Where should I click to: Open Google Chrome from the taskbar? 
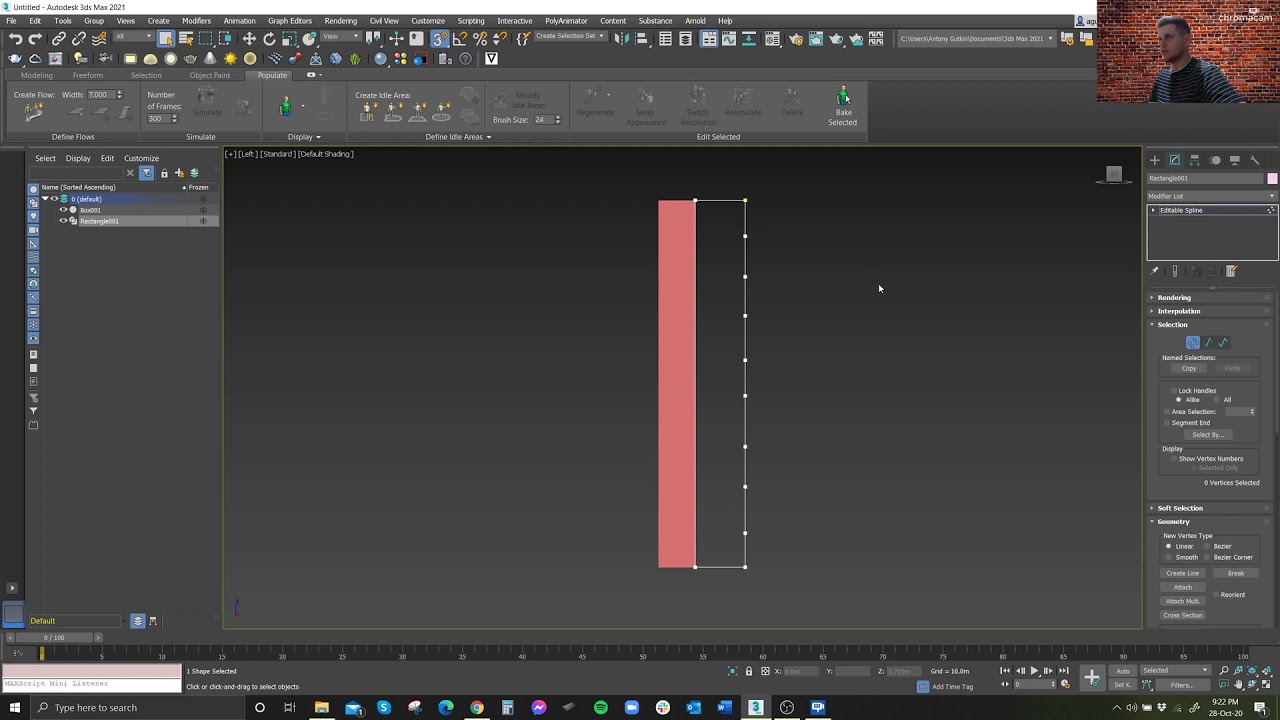click(477, 708)
